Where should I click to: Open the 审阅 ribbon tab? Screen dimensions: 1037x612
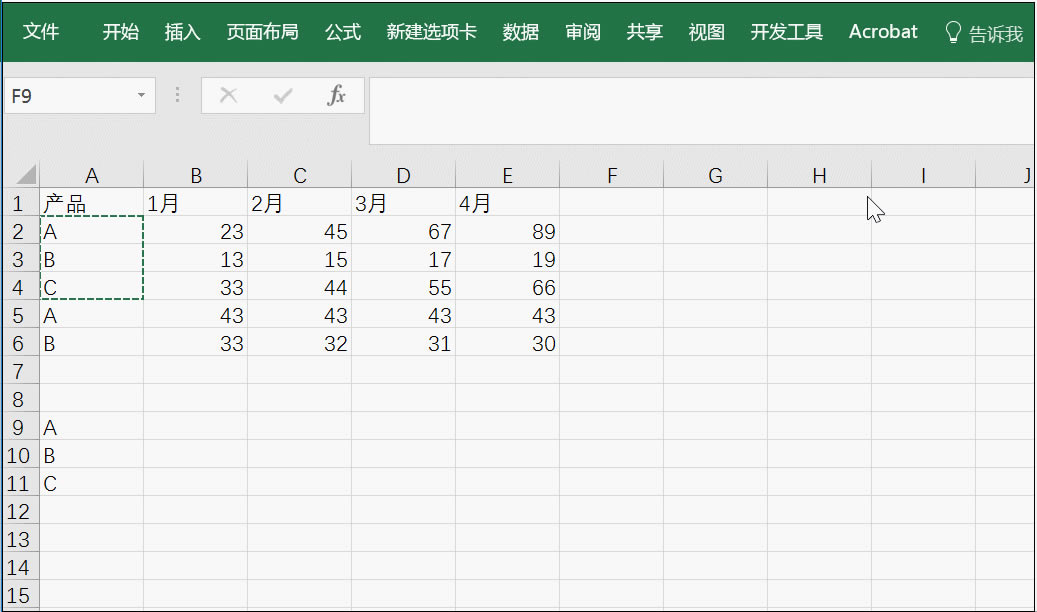(583, 32)
